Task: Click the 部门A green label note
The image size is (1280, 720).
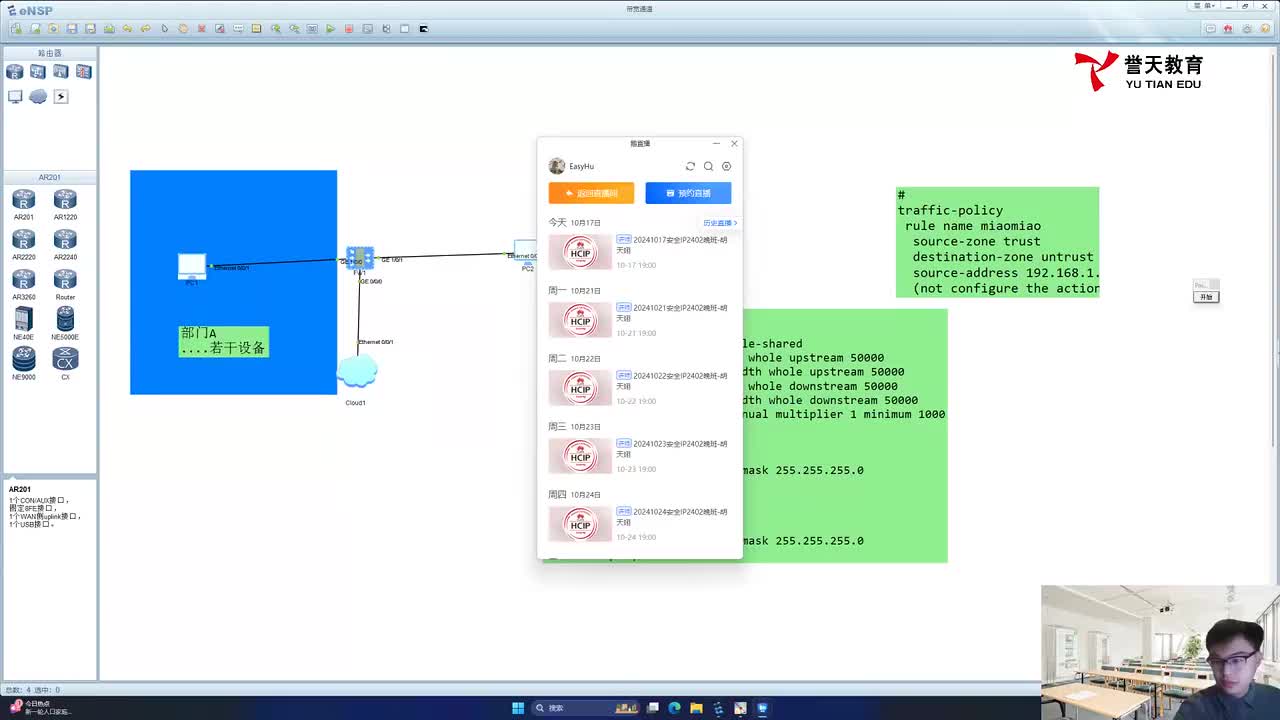Action: (x=223, y=341)
